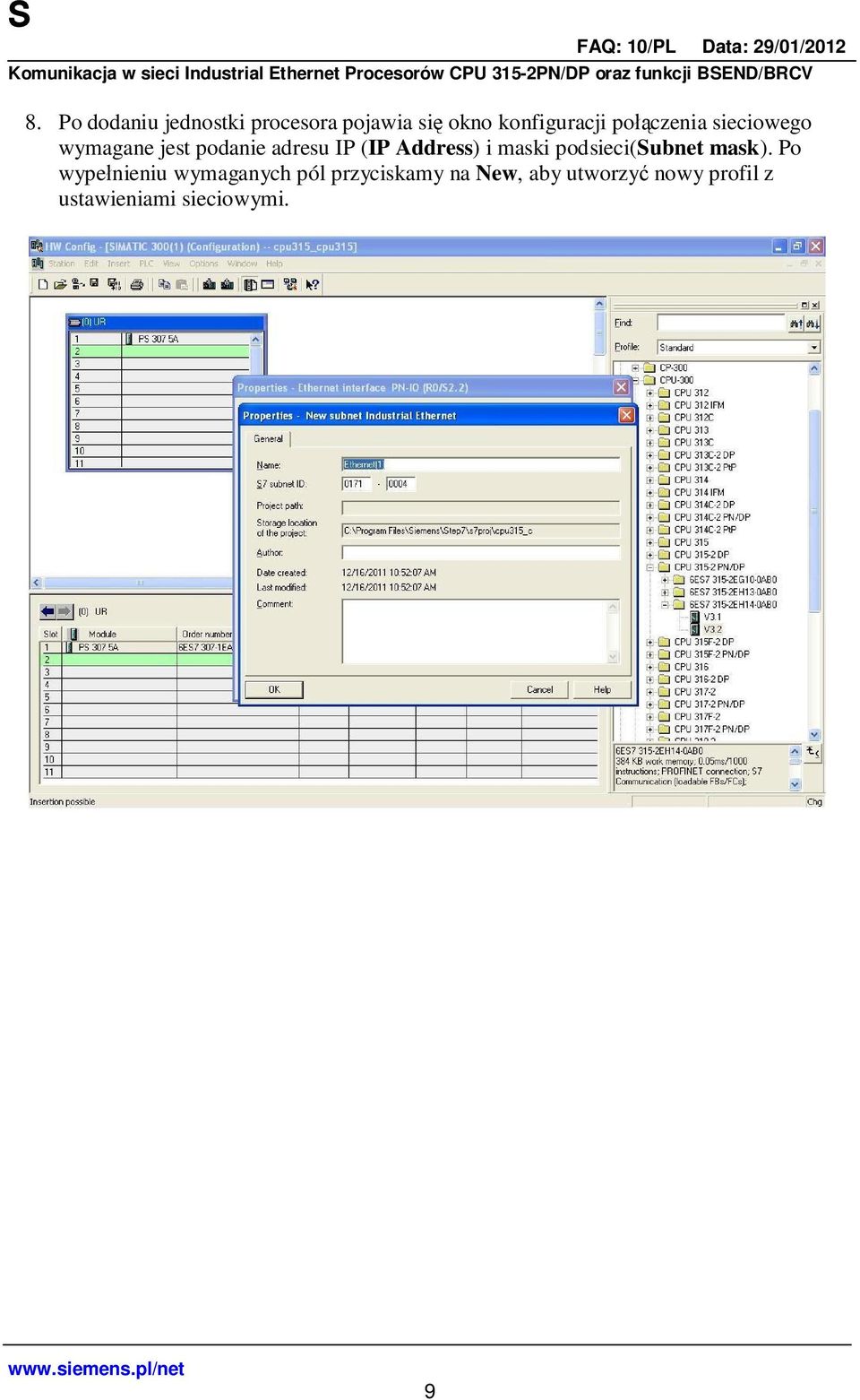Open the Window menu
860x1400 pixels.
[242, 264]
